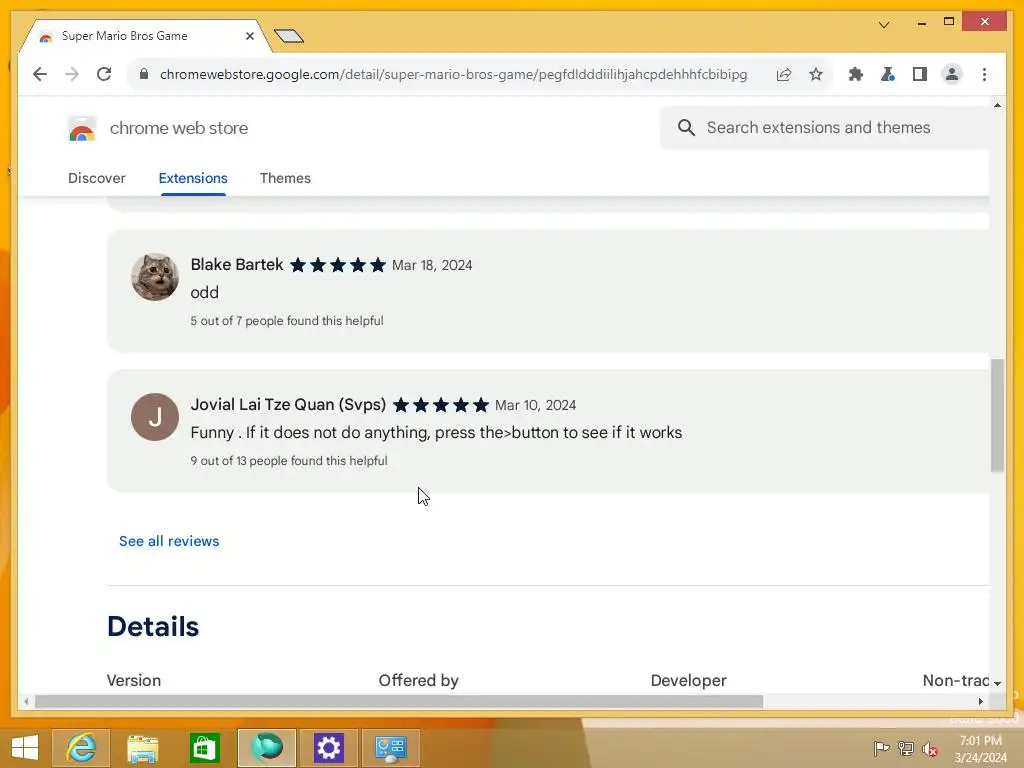This screenshot has width=1024, height=768.
Task: Click the Action Center flag tray icon
Action: click(881, 748)
